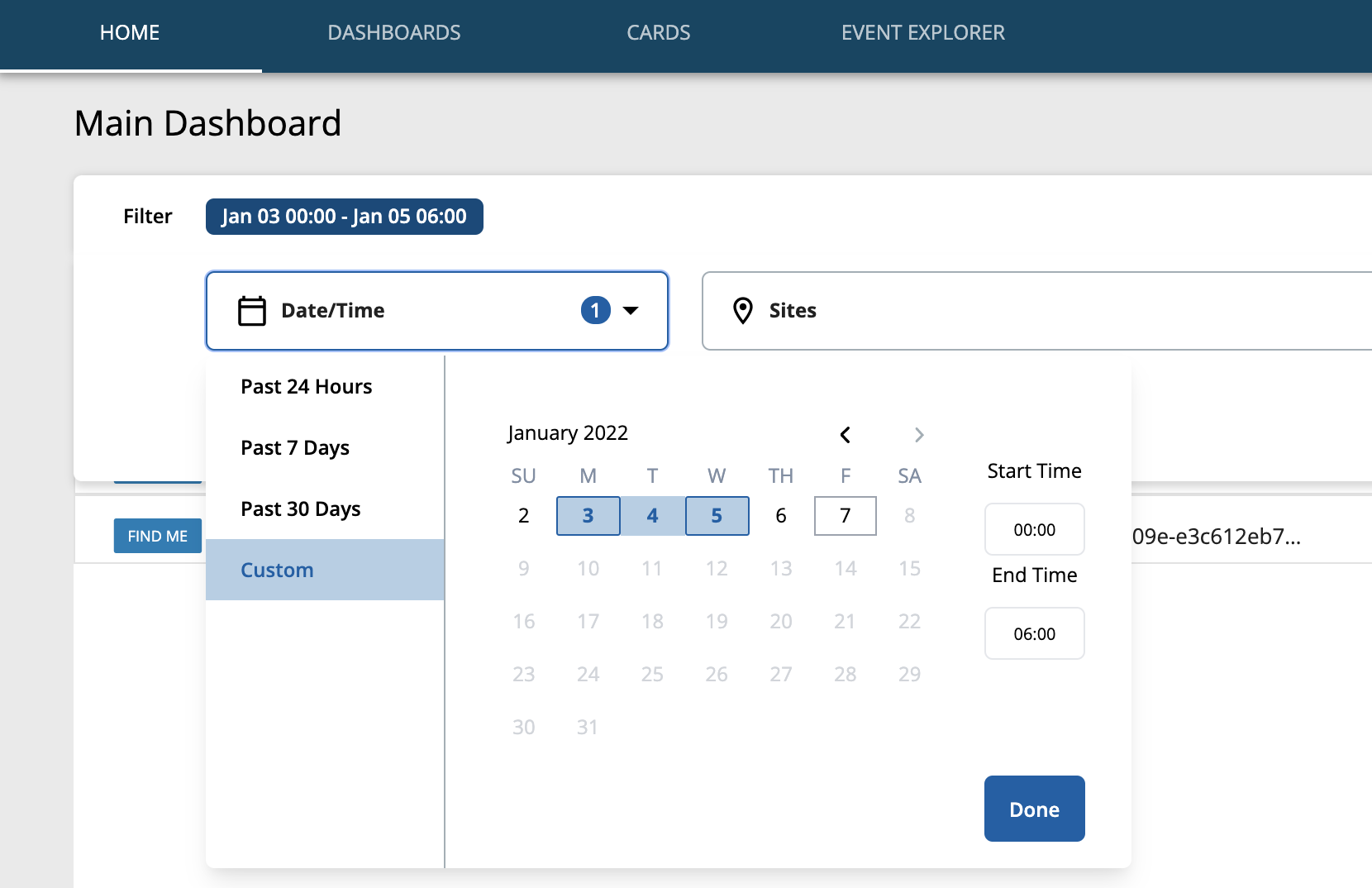Select Past 7 Days preset
Screen dimensions: 1372x888
(325, 447)
